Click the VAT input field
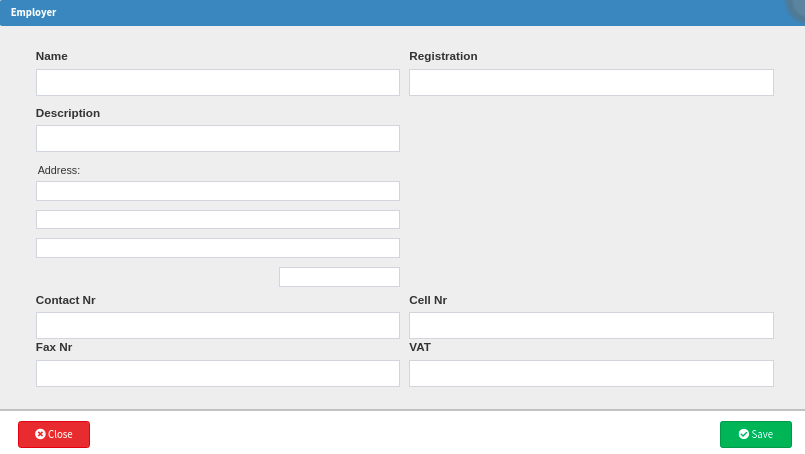Image resolution: width=805 pixels, height=454 pixels. (x=591, y=373)
